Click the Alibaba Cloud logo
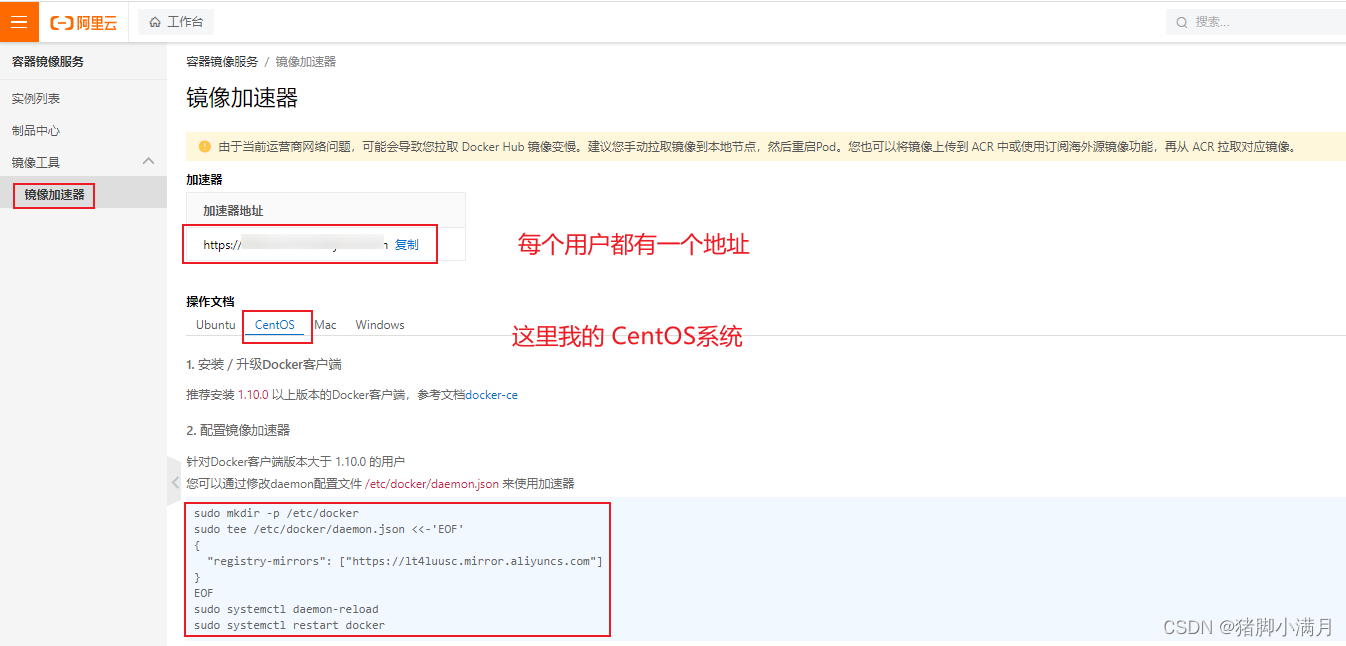 tap(84, 22)
